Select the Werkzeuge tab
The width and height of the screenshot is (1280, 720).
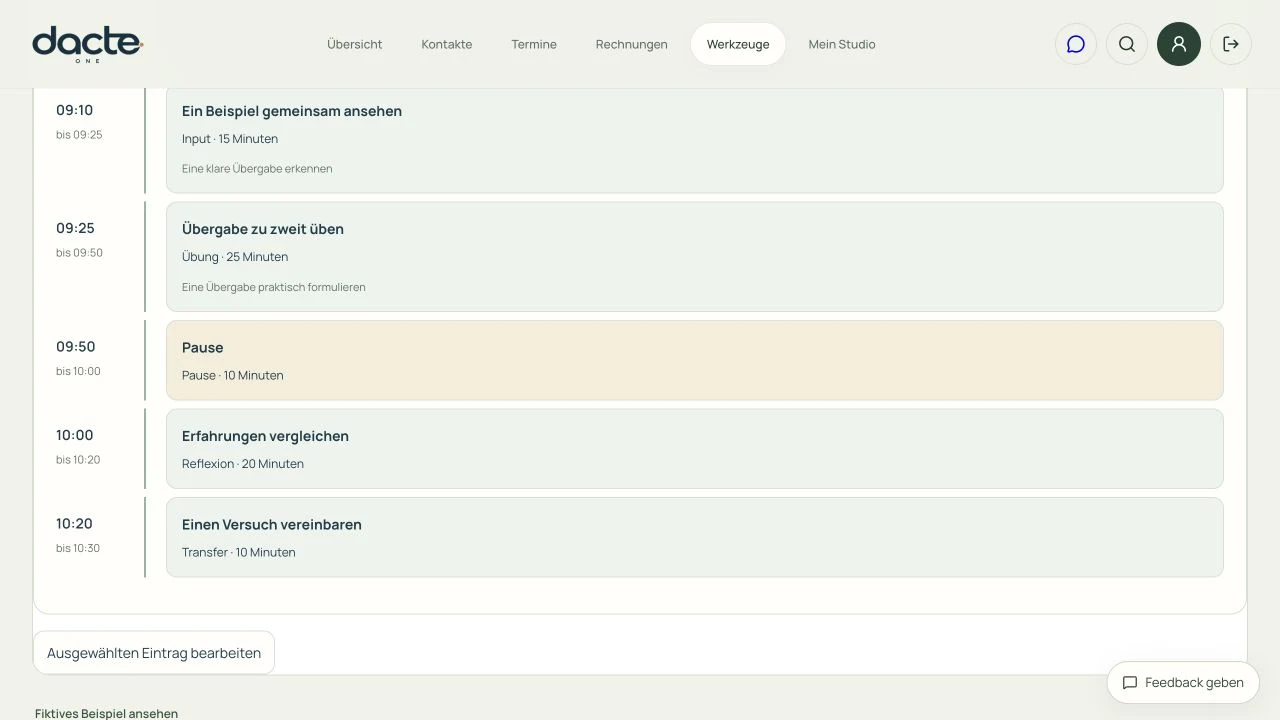pos(738,44)
